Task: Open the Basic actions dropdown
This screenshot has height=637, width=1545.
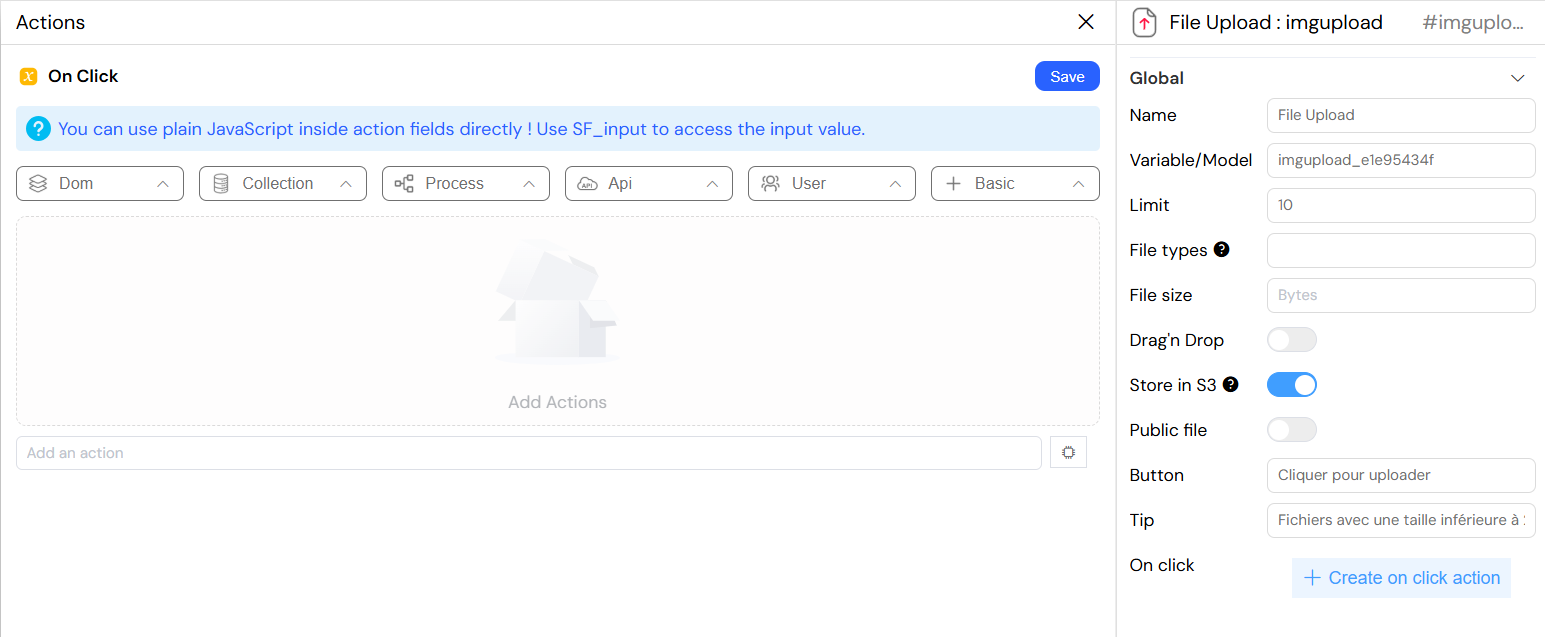Action: coord(1015,184)
